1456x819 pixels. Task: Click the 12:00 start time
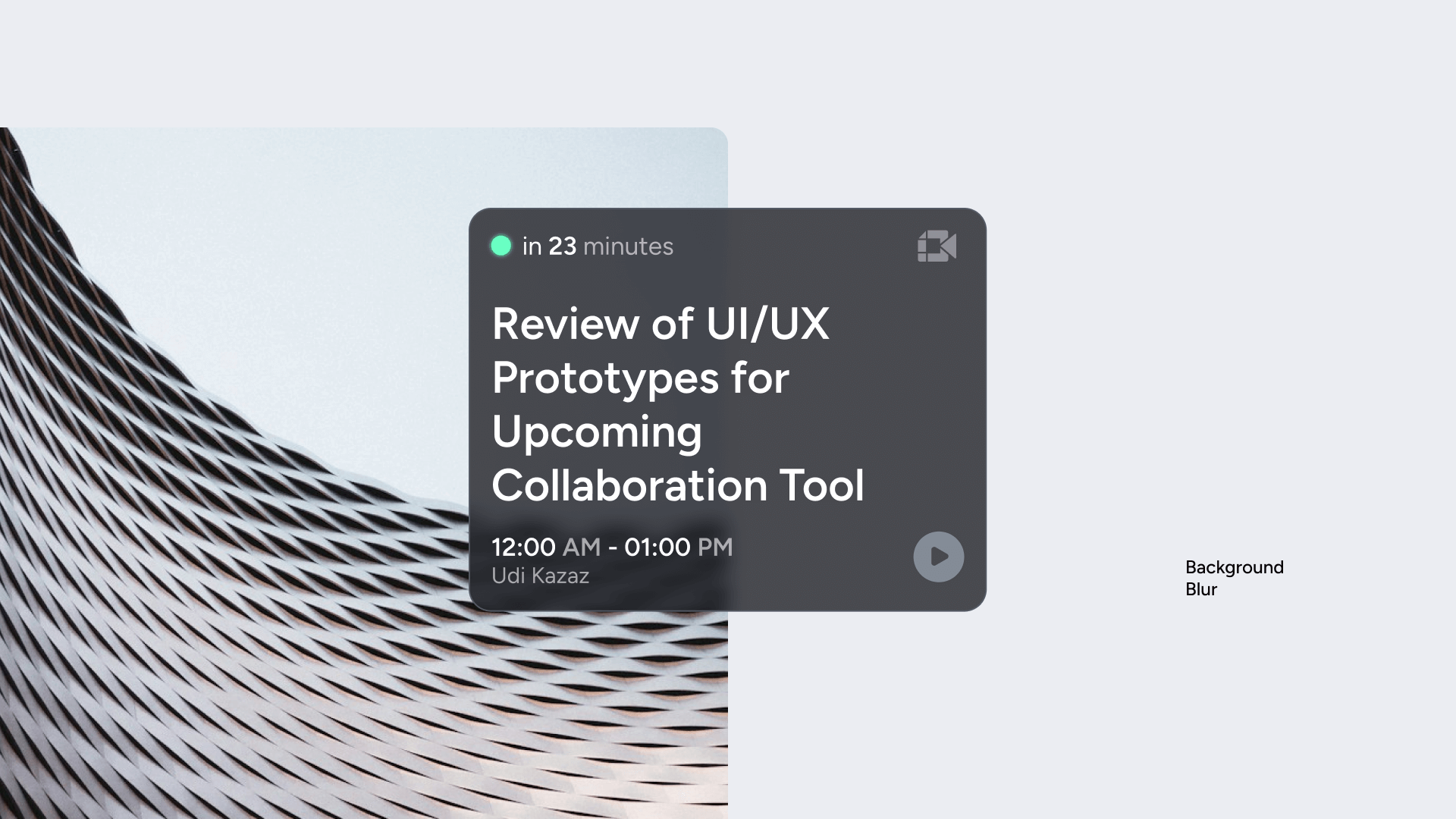524,547
